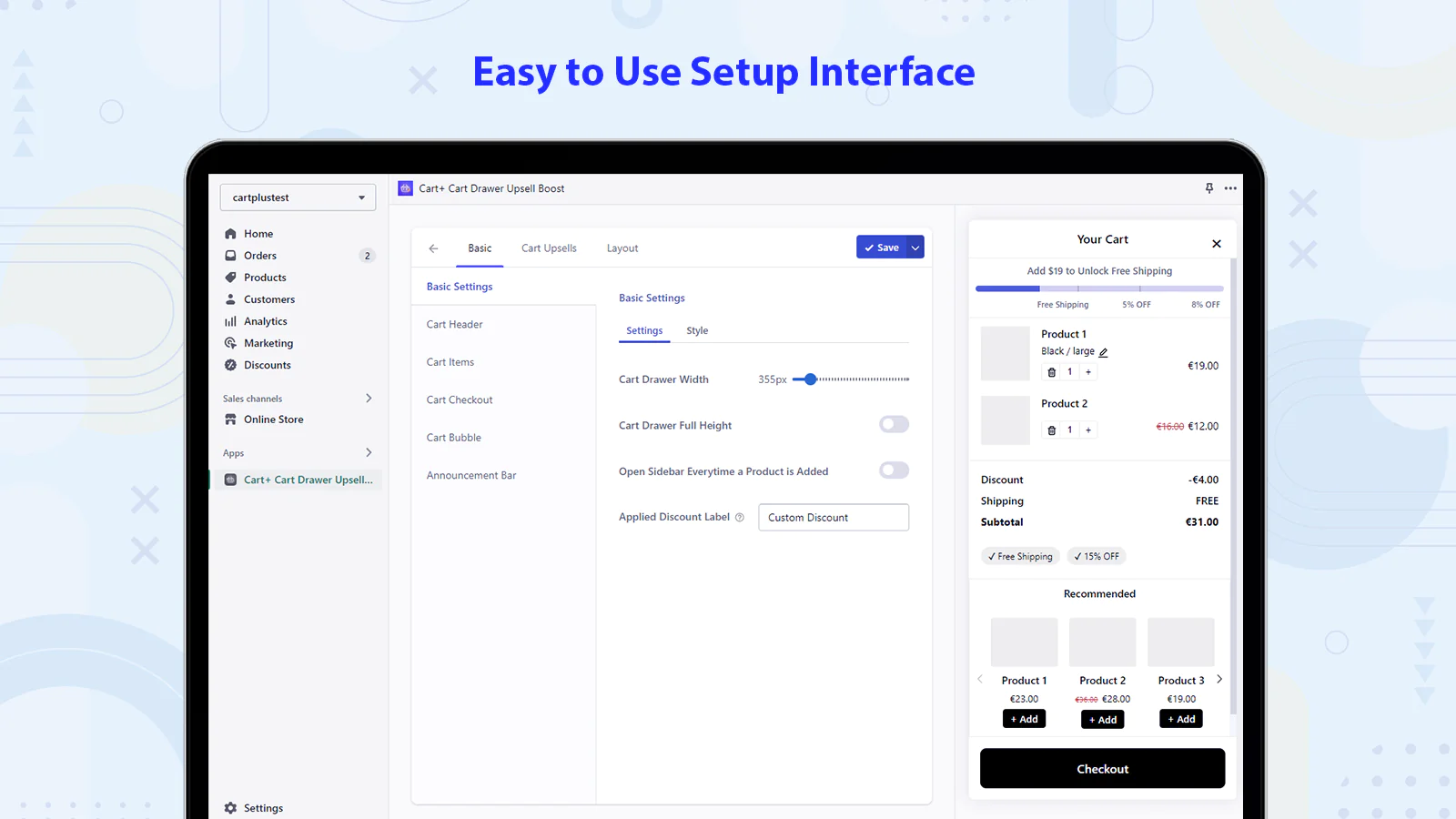Close the Your Cart drawer preview
This screenshot has width=1456, height=819.
(1217, 244)
